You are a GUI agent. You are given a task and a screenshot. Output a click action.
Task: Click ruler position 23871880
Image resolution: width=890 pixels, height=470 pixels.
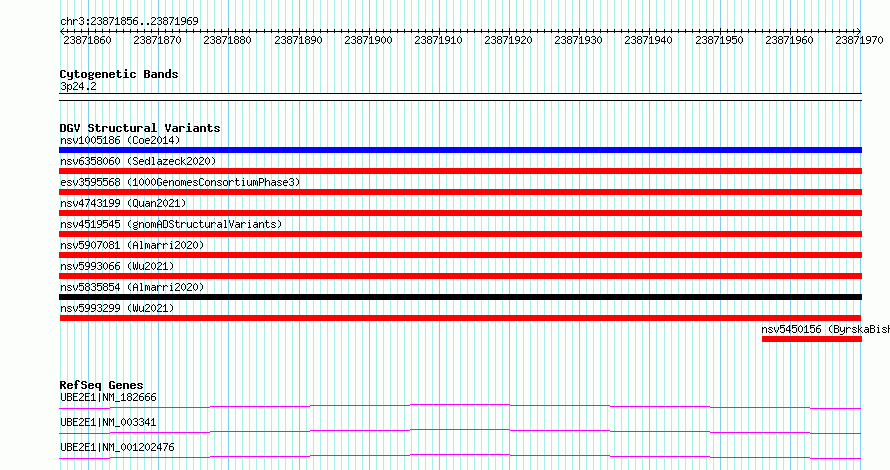227,40
